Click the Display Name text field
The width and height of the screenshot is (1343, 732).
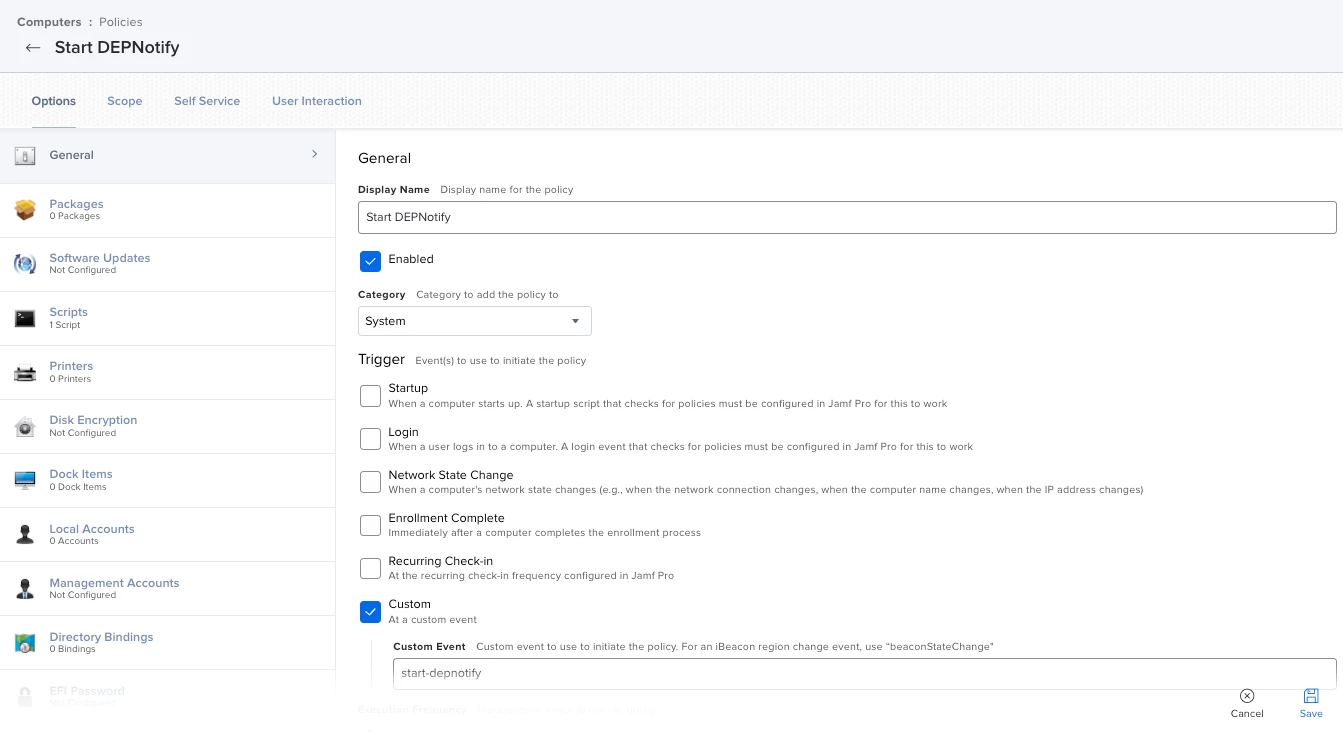847,217
